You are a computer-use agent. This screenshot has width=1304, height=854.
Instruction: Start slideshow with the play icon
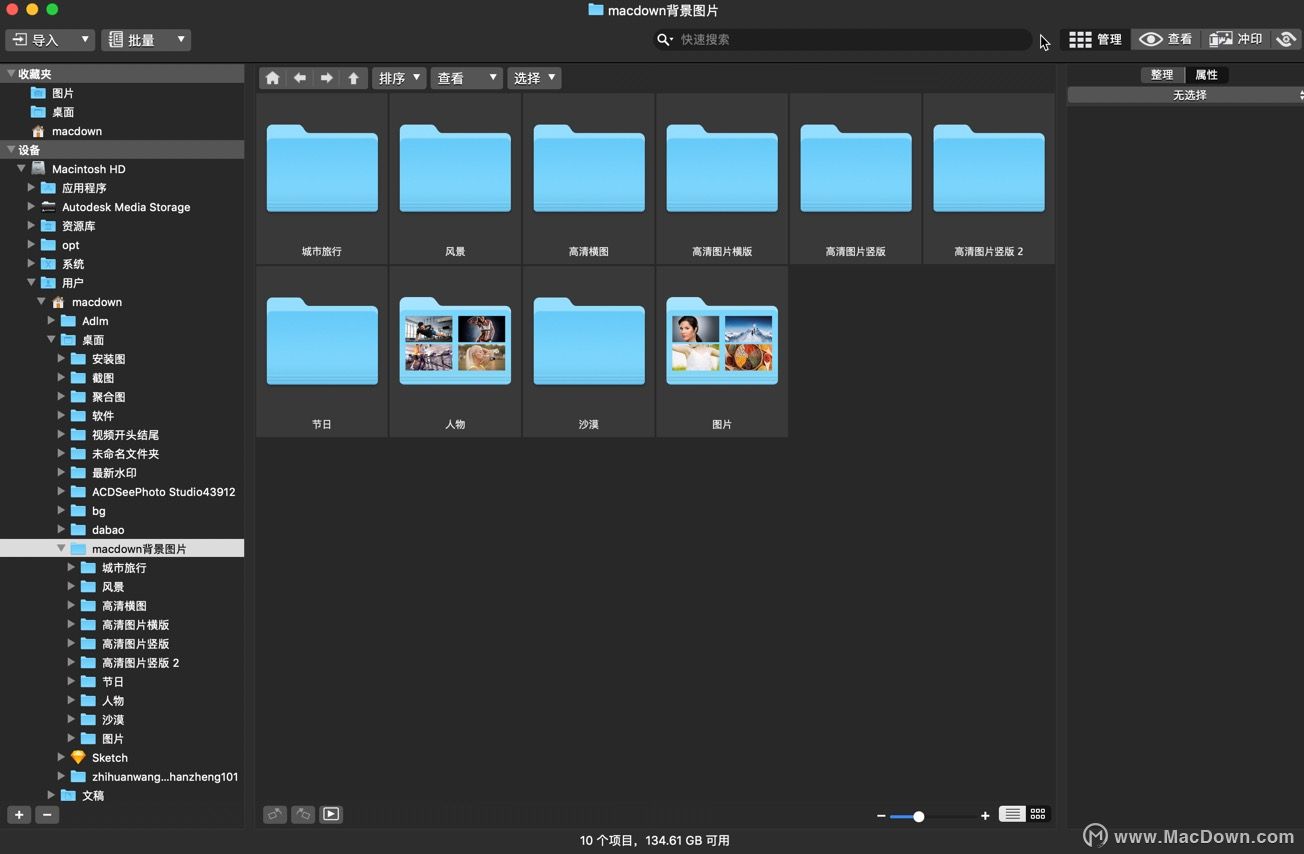click(331, 814)
